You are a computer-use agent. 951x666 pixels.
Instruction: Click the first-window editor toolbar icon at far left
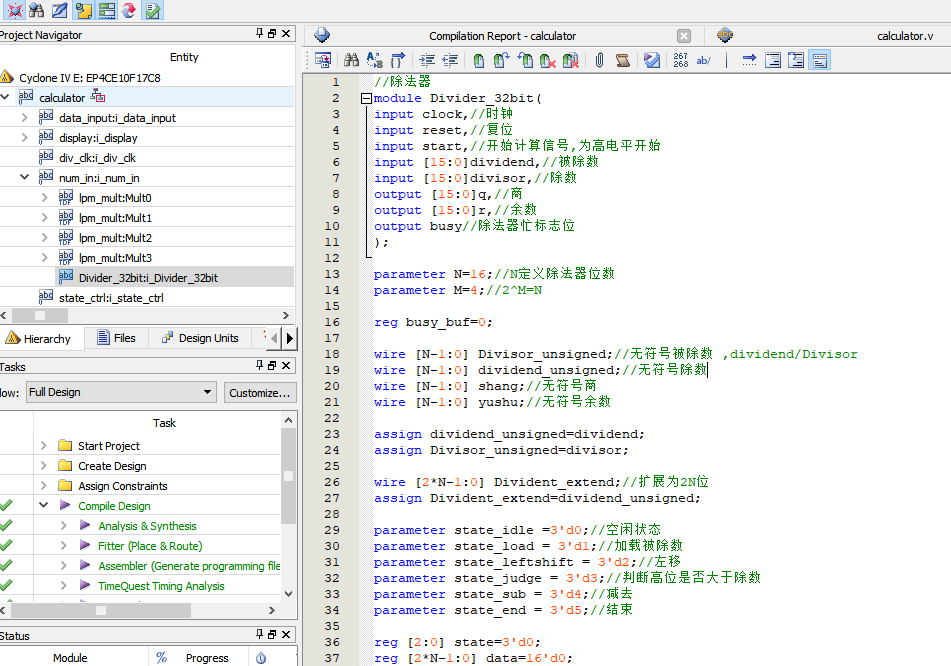pyautogui.click(x=323, y=60)
